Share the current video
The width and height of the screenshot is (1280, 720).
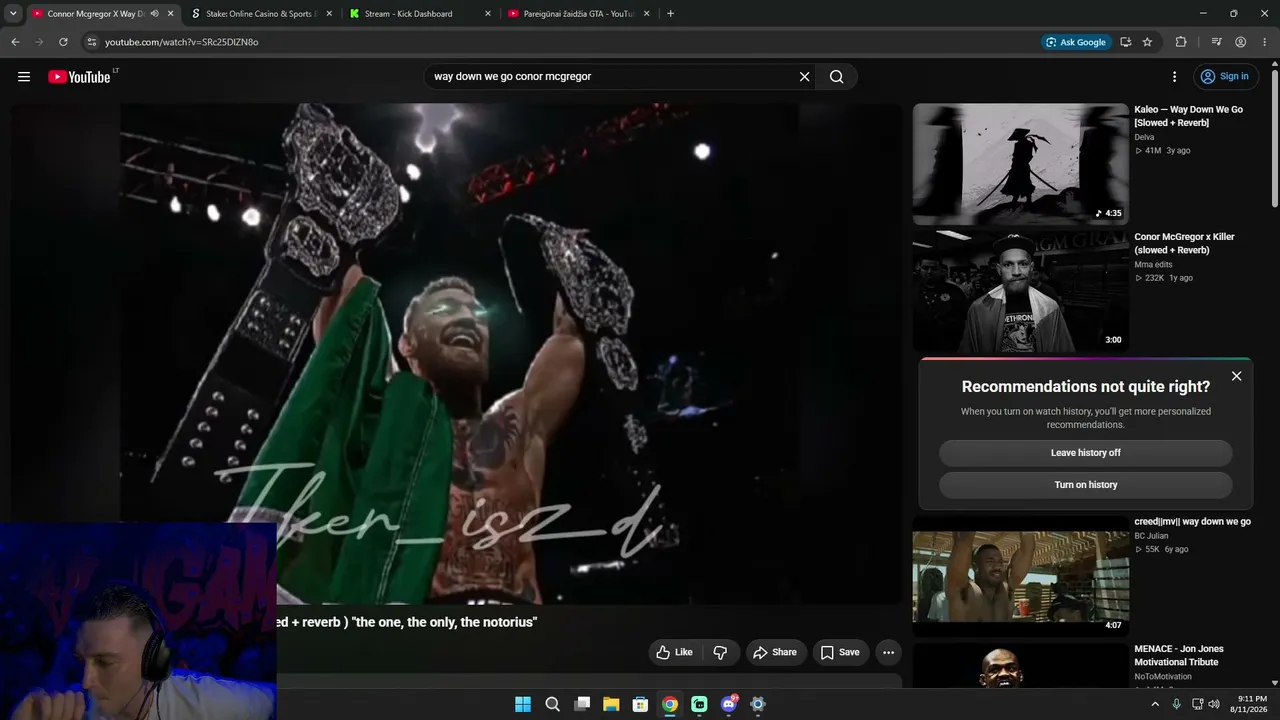coord(775,652)
